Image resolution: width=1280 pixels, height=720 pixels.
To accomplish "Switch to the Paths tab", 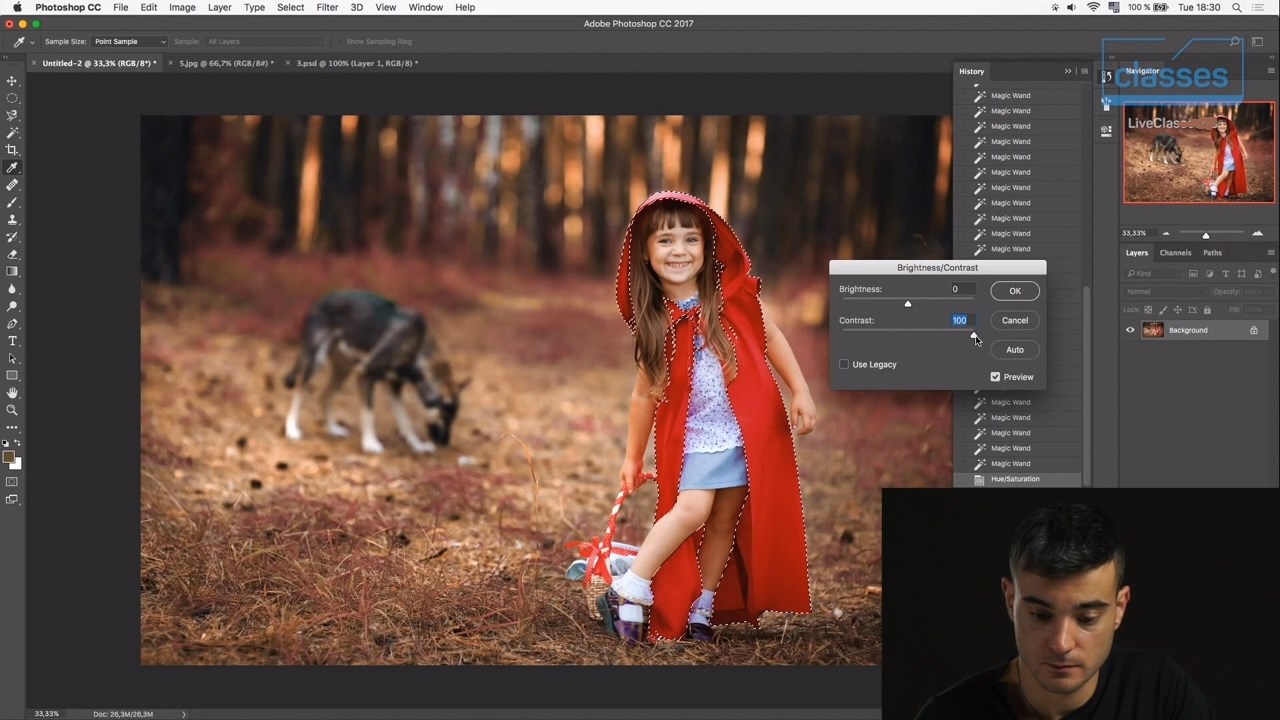I will click(x=1212, y=253).
